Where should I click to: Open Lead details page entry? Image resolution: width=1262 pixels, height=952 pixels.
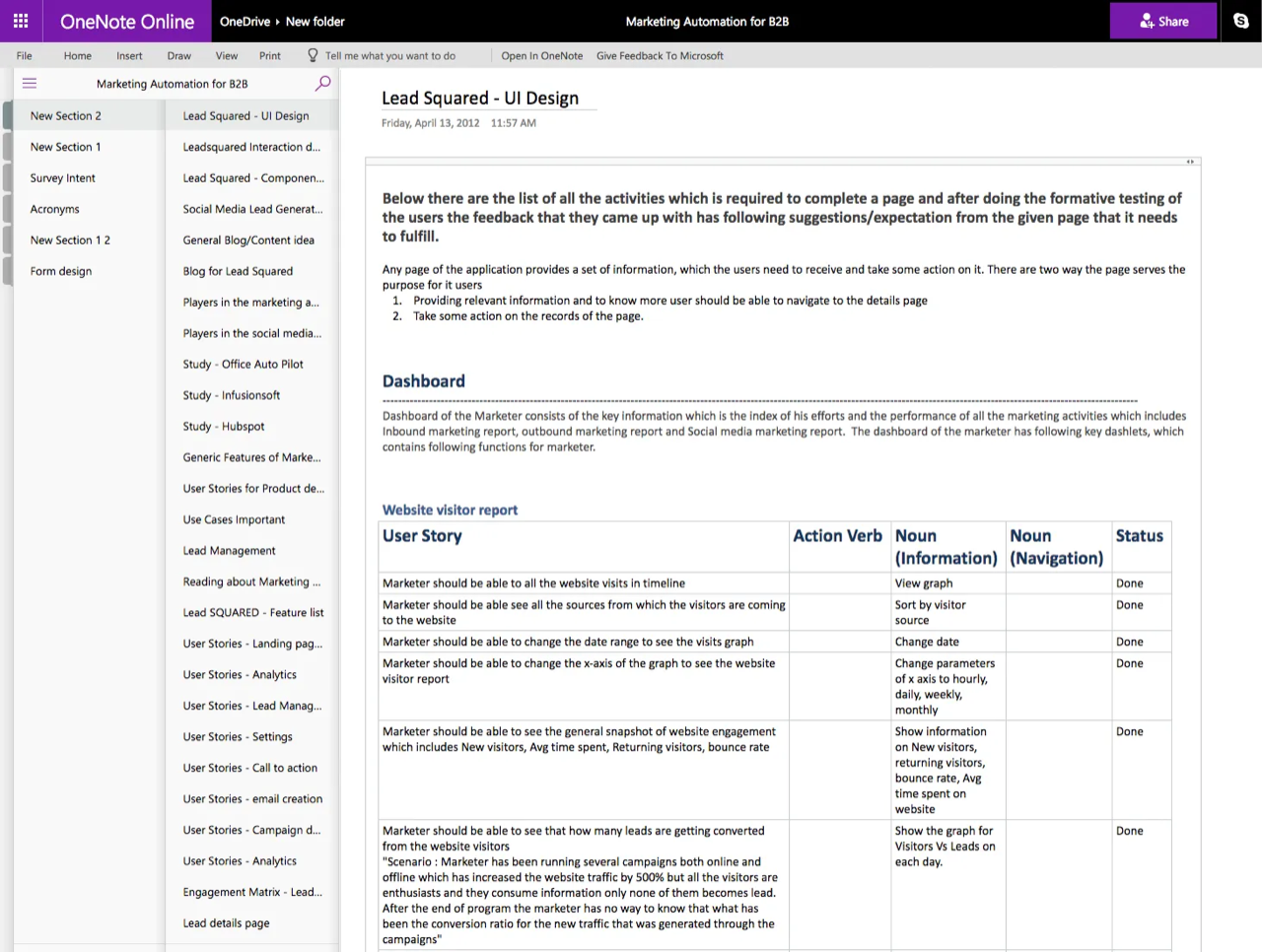click(x=251, y=923)
